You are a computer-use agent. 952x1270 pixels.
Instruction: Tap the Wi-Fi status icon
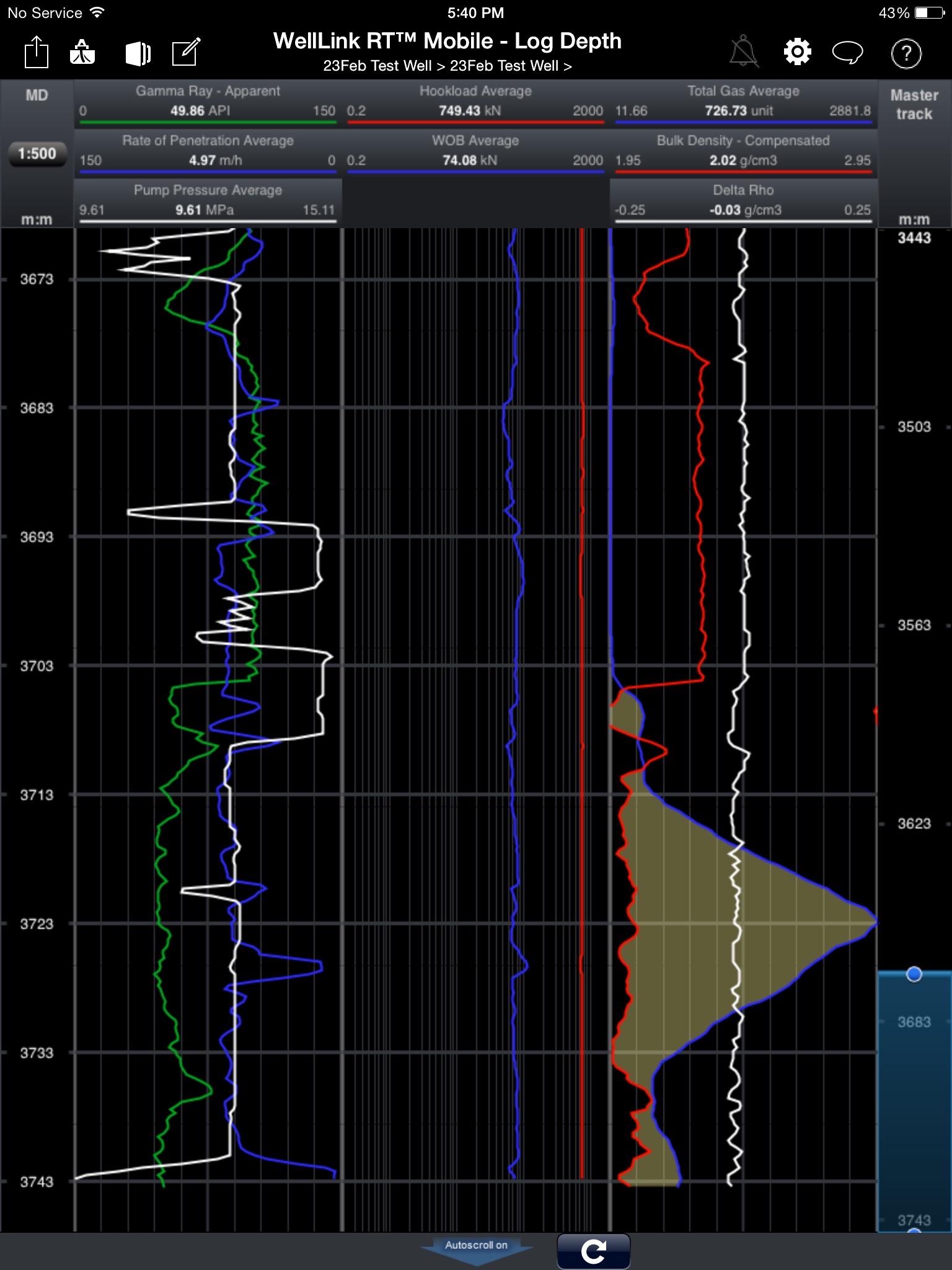click(x=97, y=12)
